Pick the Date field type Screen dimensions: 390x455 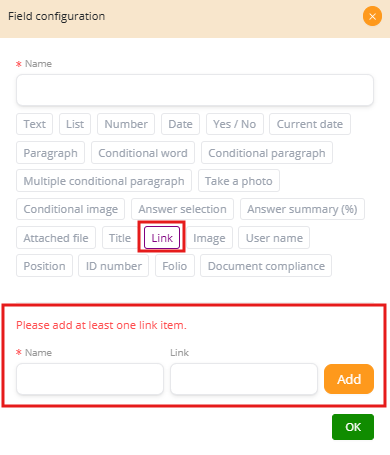180,124
